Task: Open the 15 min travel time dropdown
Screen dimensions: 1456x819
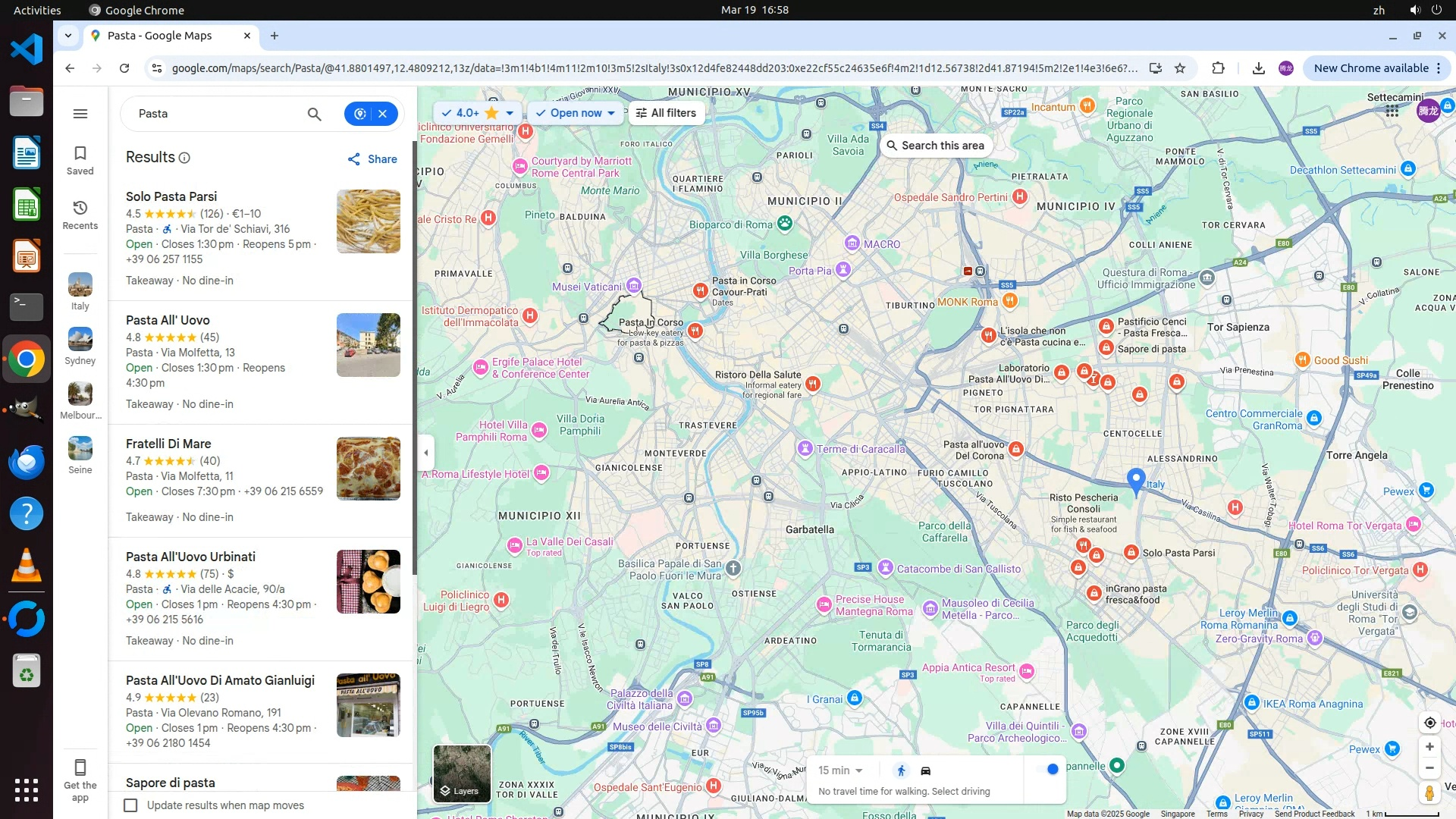Action: [840, 770]
